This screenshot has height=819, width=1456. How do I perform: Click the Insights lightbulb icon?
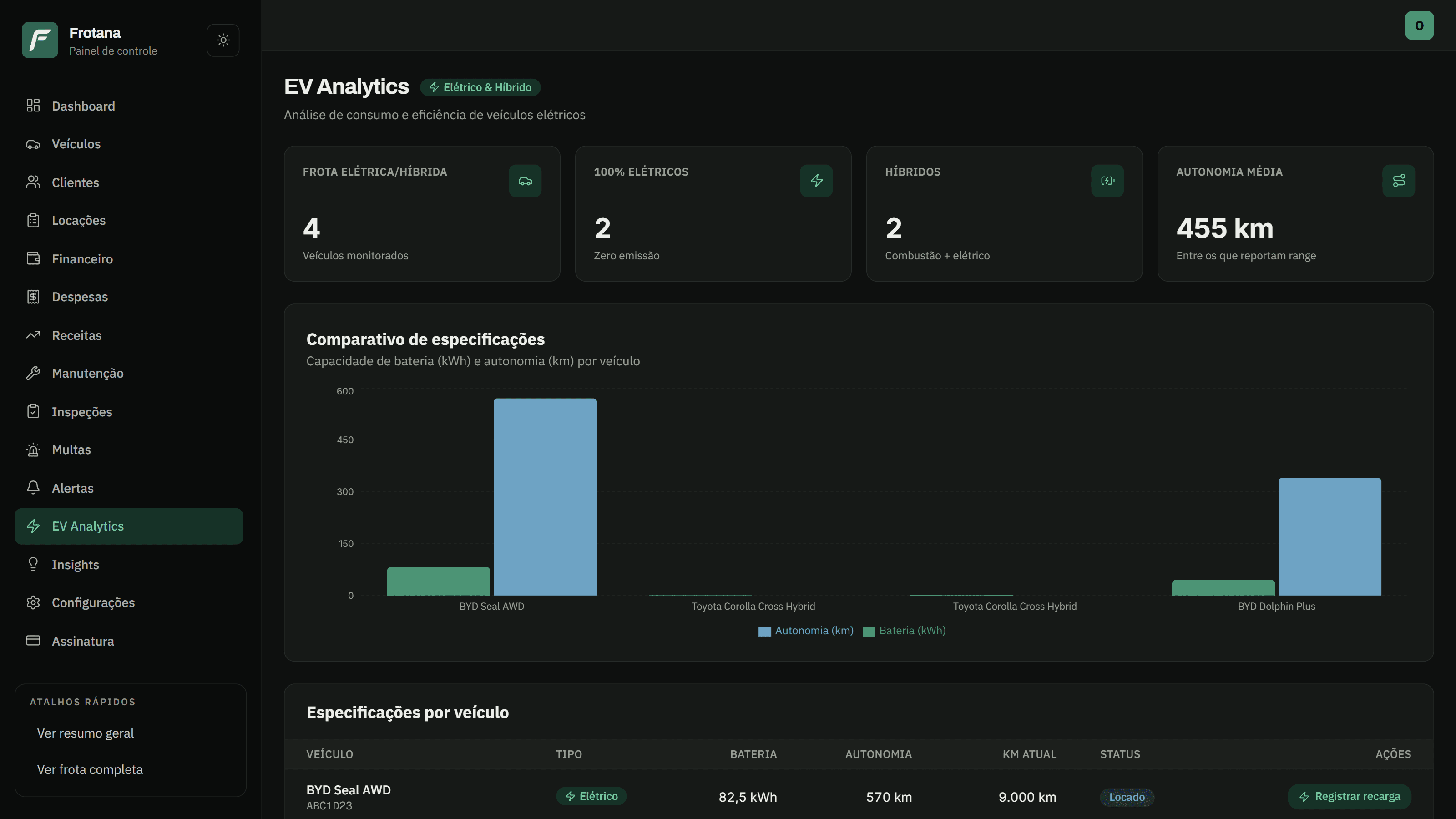pos(33,564)
